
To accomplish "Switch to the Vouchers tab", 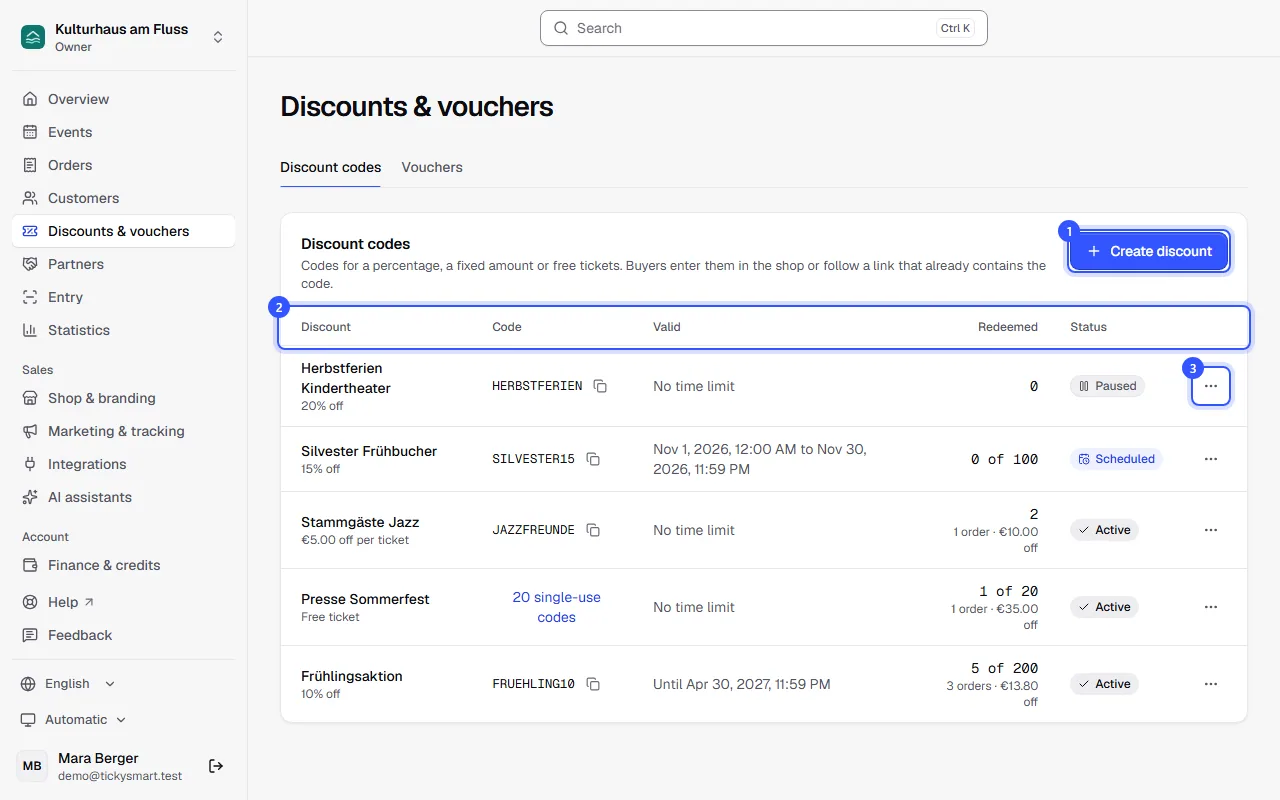I will pyautogui.click(x=432, y=167).
